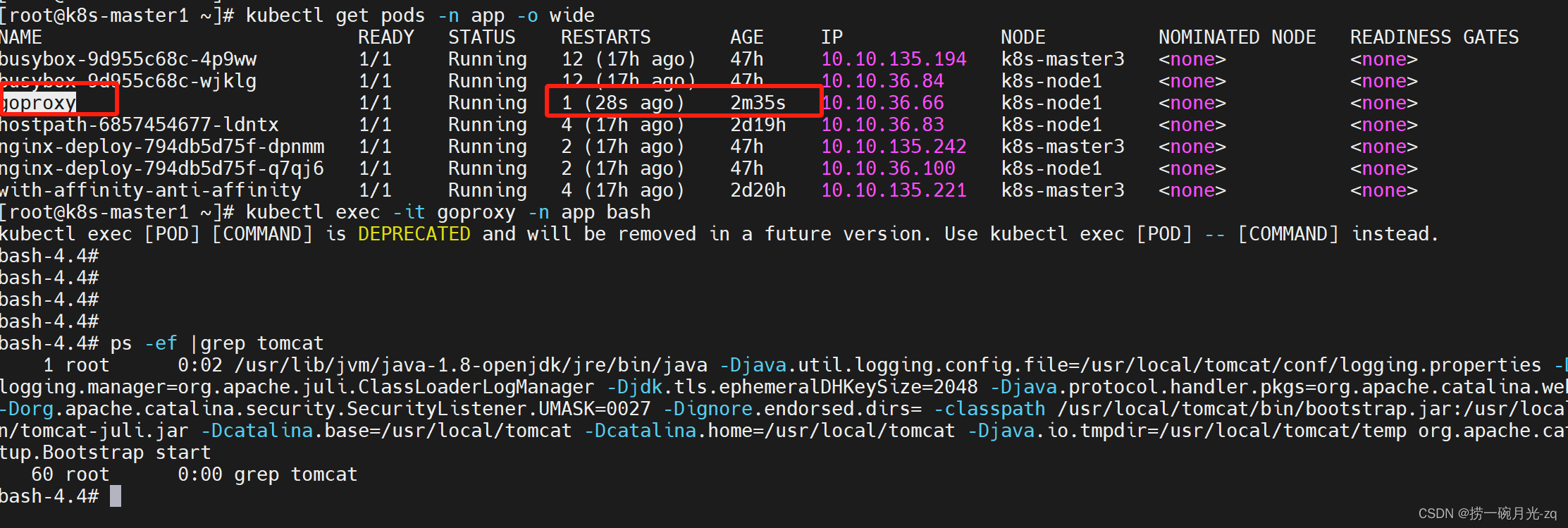This screenshot has width=1568, height=528.
Task: Click the 'grep tomcat' process line
Action: 195,474
